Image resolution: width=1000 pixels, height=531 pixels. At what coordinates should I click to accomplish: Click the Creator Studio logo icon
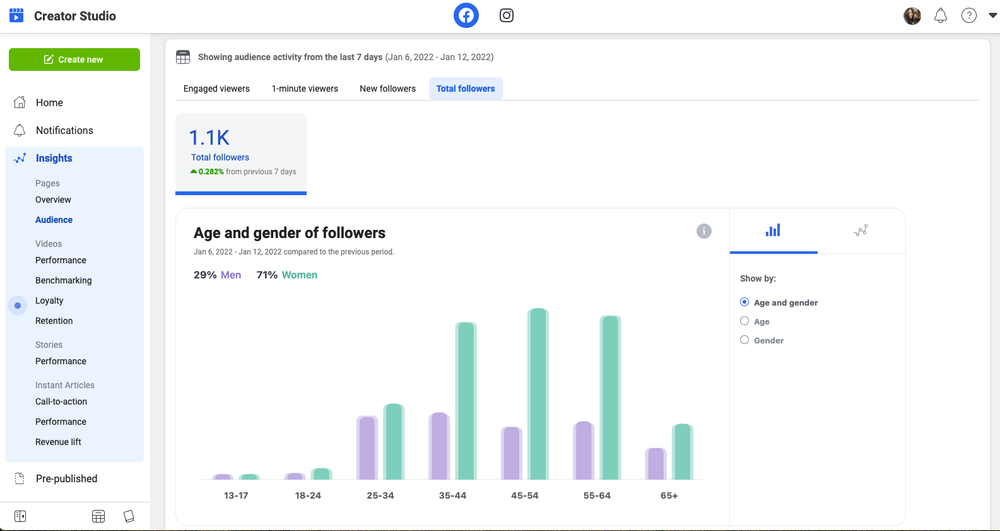pyautogui.click(x=17, y=16)
